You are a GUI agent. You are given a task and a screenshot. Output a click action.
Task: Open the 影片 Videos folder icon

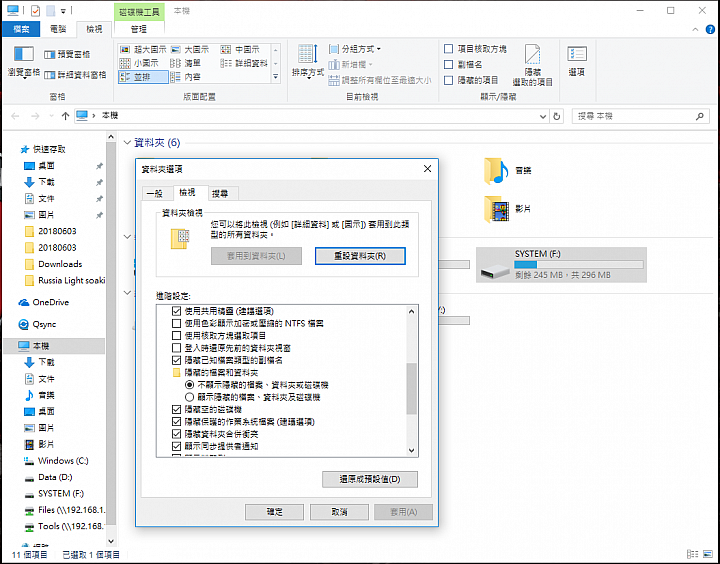(496, 209)
